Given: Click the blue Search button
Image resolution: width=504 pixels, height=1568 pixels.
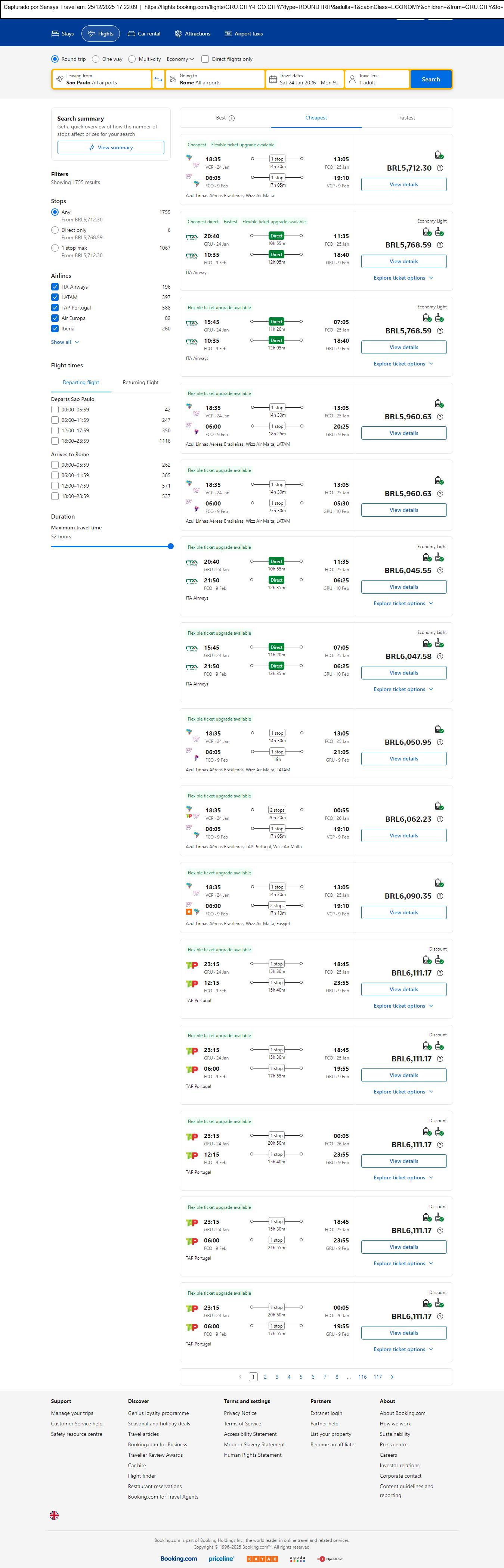Looking at the screenshot, I should (430, 79).
